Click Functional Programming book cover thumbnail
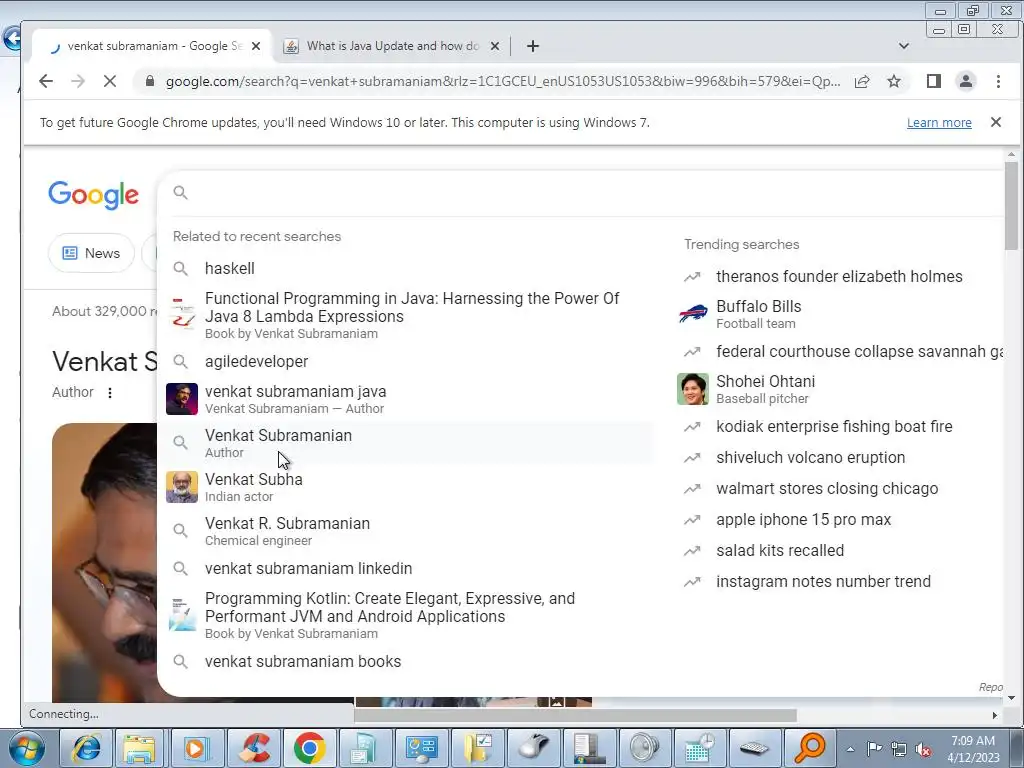The width and height of the screenshot is (1024, 768). pos(182,315)
